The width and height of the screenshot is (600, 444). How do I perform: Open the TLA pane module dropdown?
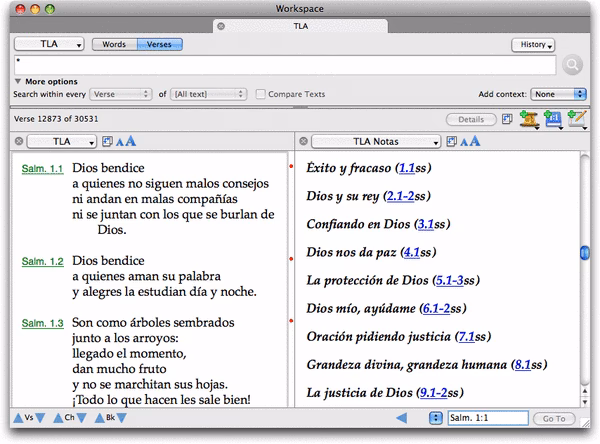point(61,142)
